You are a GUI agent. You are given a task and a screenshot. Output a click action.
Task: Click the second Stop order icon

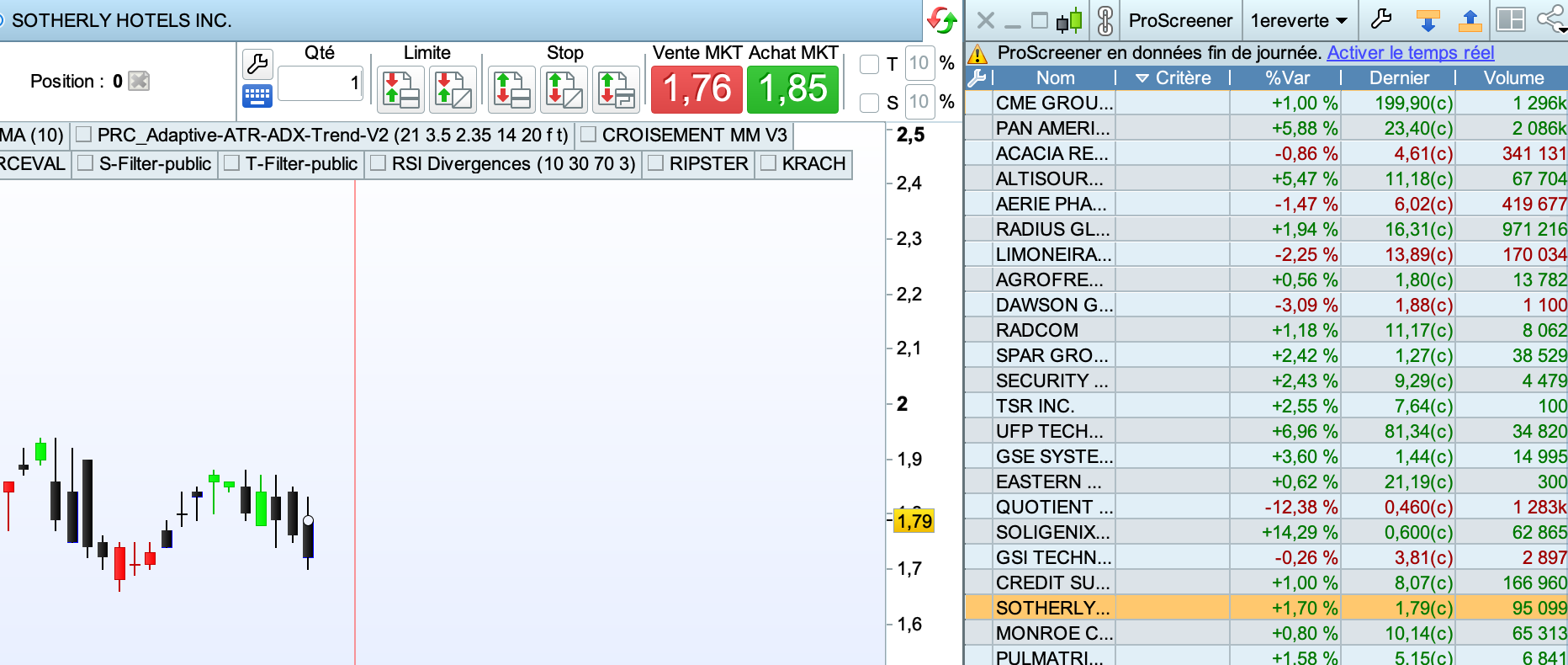pyautogui.click(x=564, y=89)
